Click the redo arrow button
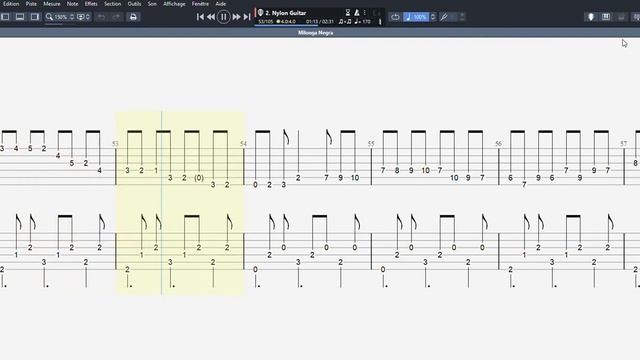This screenshot has width=640, height=360. 116,17
